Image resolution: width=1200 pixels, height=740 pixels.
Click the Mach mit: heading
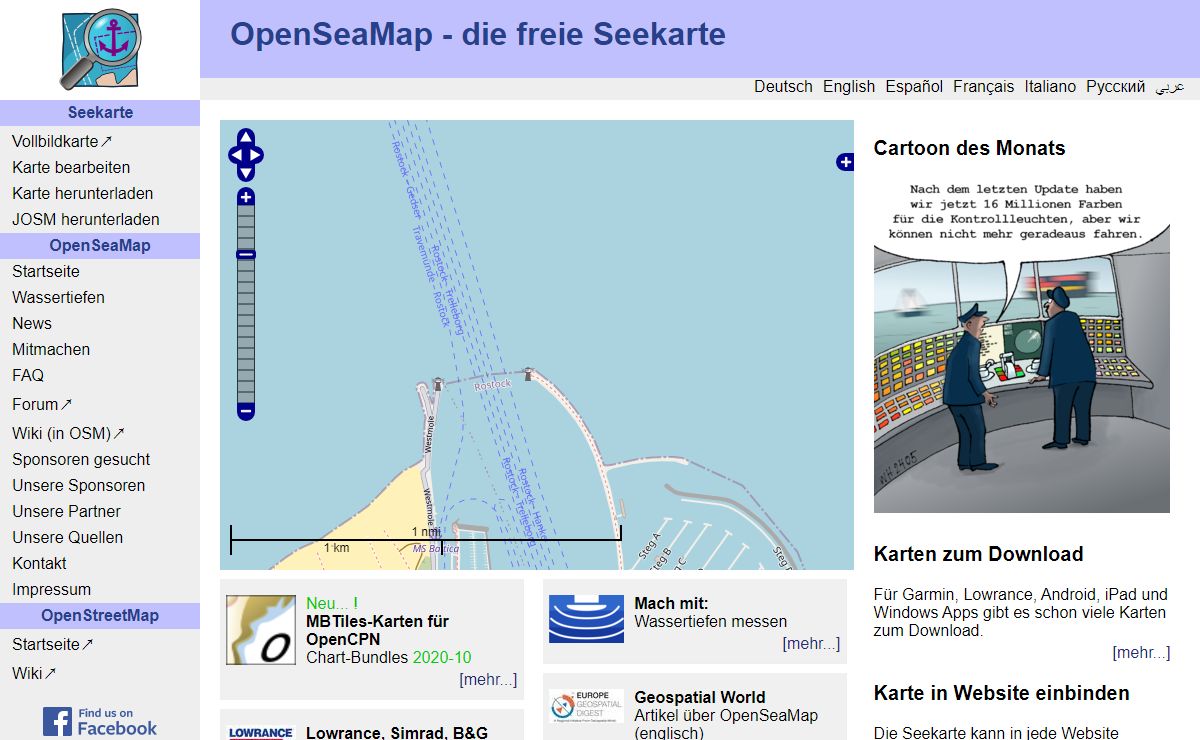[x=671, y=603]
